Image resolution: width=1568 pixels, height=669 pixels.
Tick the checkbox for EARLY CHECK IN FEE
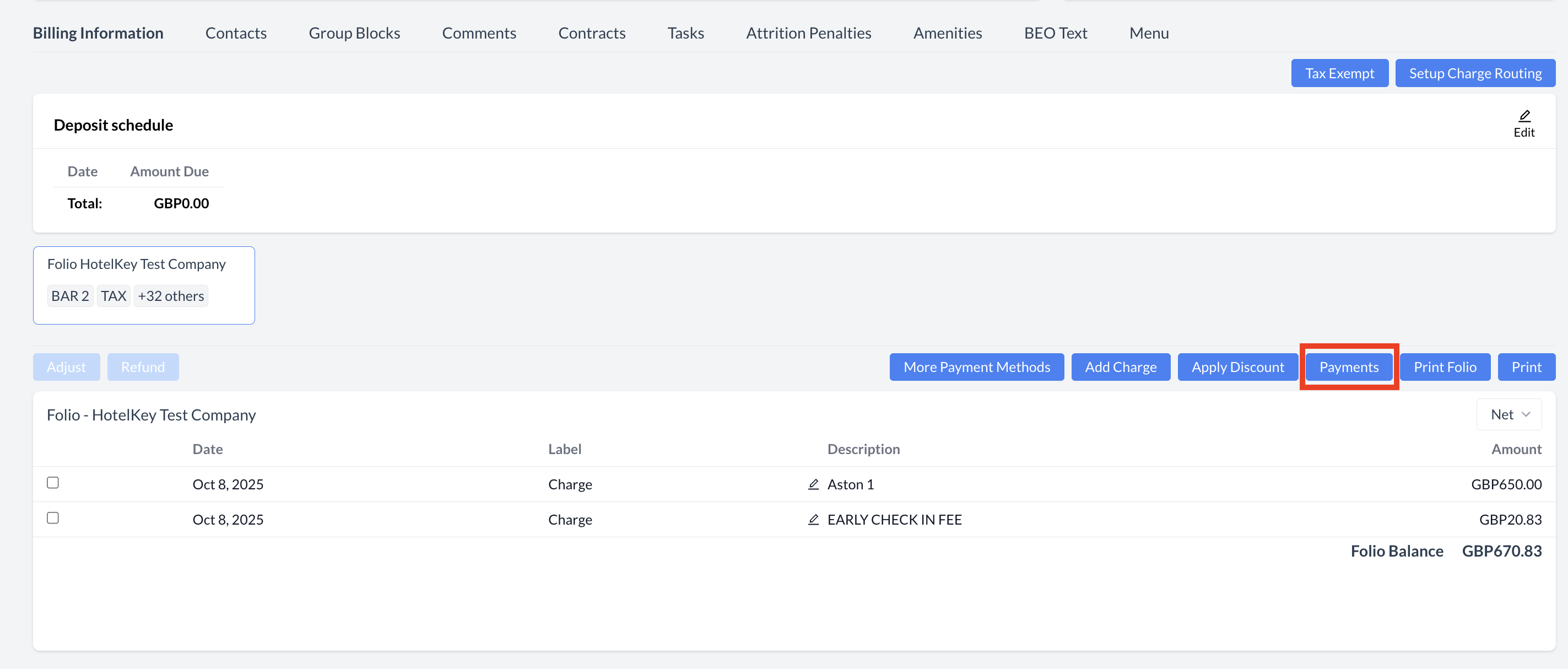[x=53, y=518]
